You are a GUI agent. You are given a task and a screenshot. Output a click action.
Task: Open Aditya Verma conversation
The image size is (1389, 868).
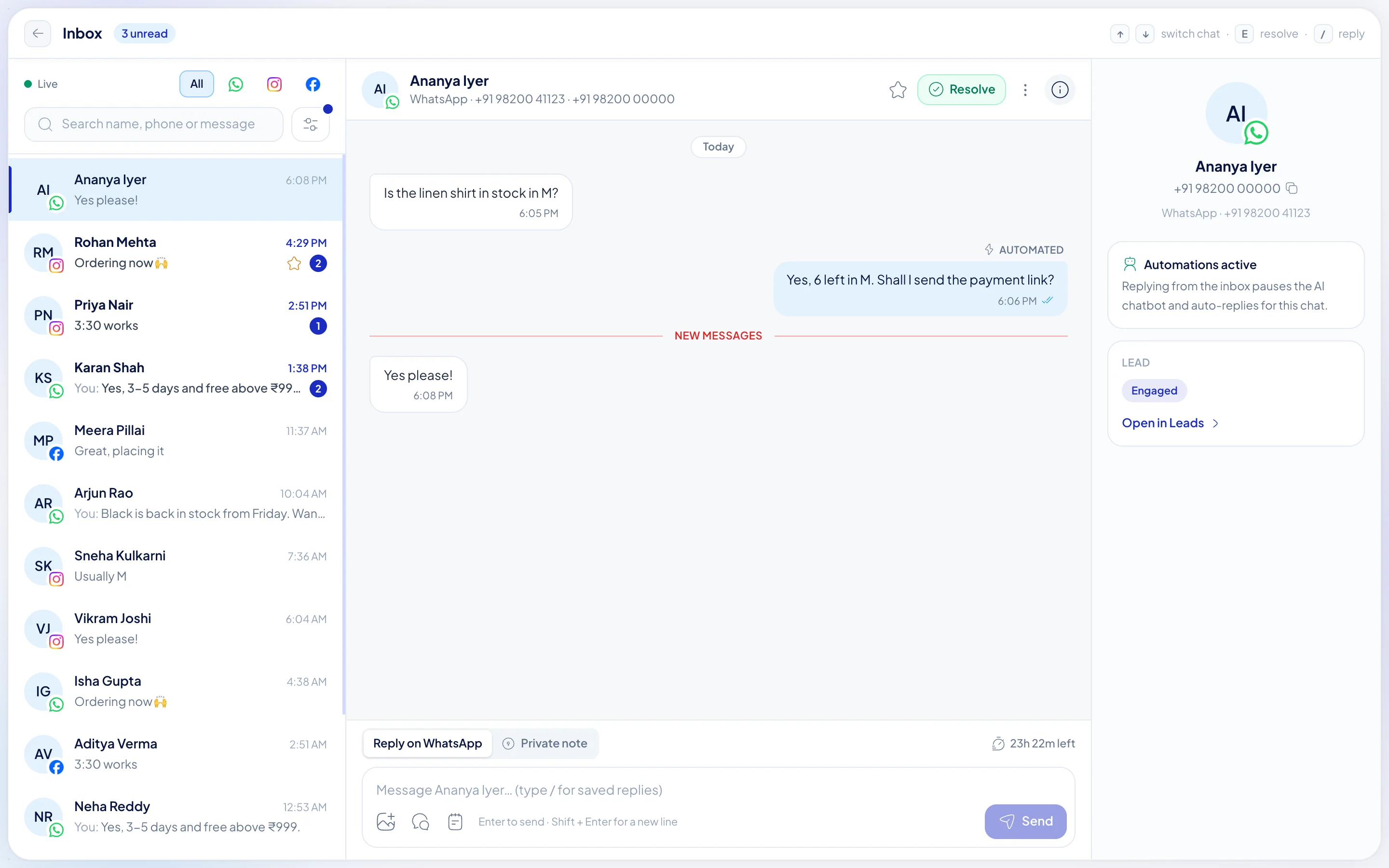[176, 754]
